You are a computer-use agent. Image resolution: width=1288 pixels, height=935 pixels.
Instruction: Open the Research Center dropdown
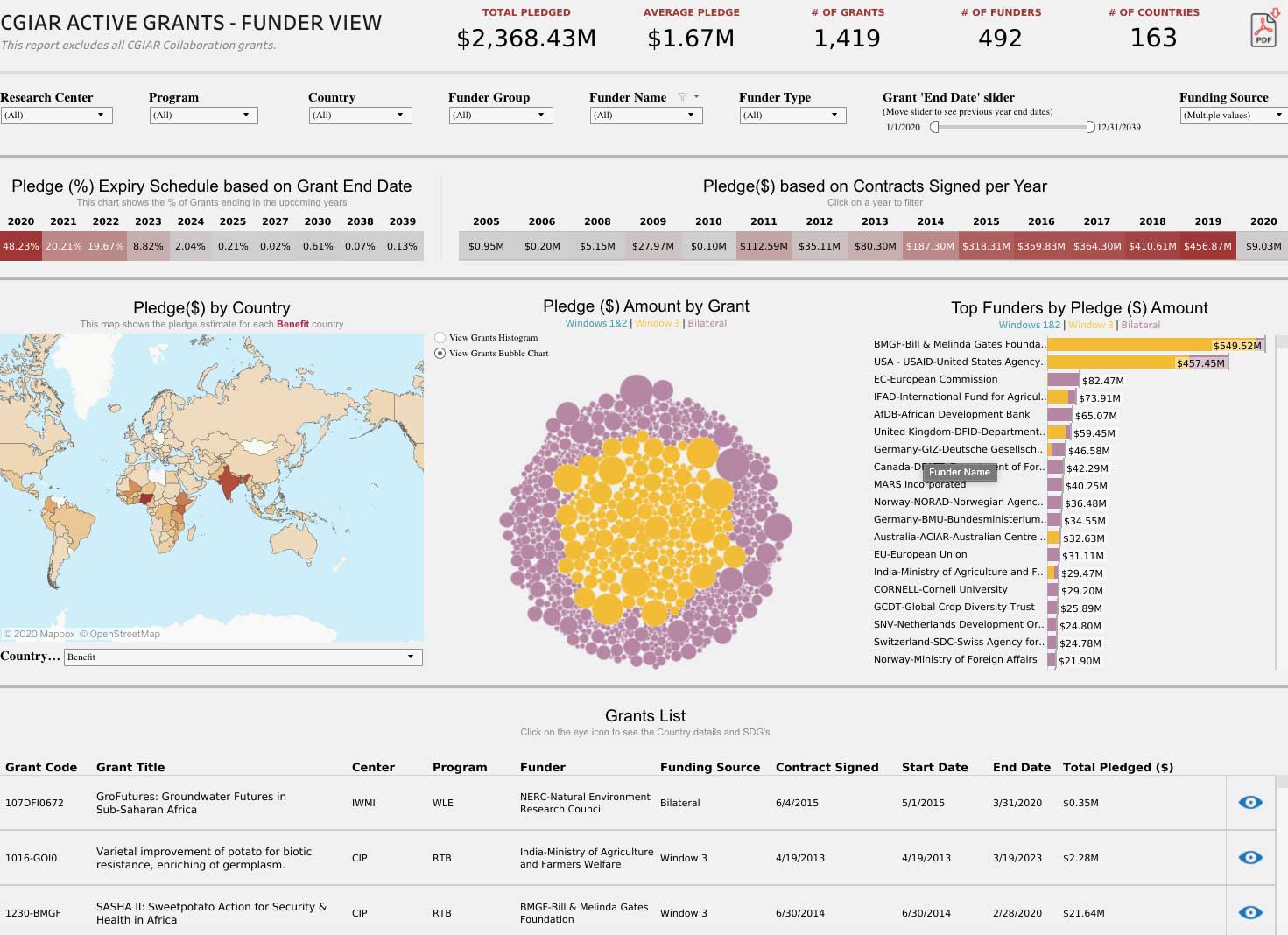[x=56, y=115]
